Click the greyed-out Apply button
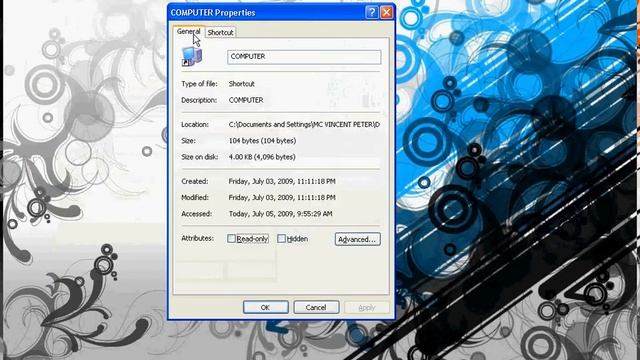Screen dimensions: 640x360 coord(367,307)
